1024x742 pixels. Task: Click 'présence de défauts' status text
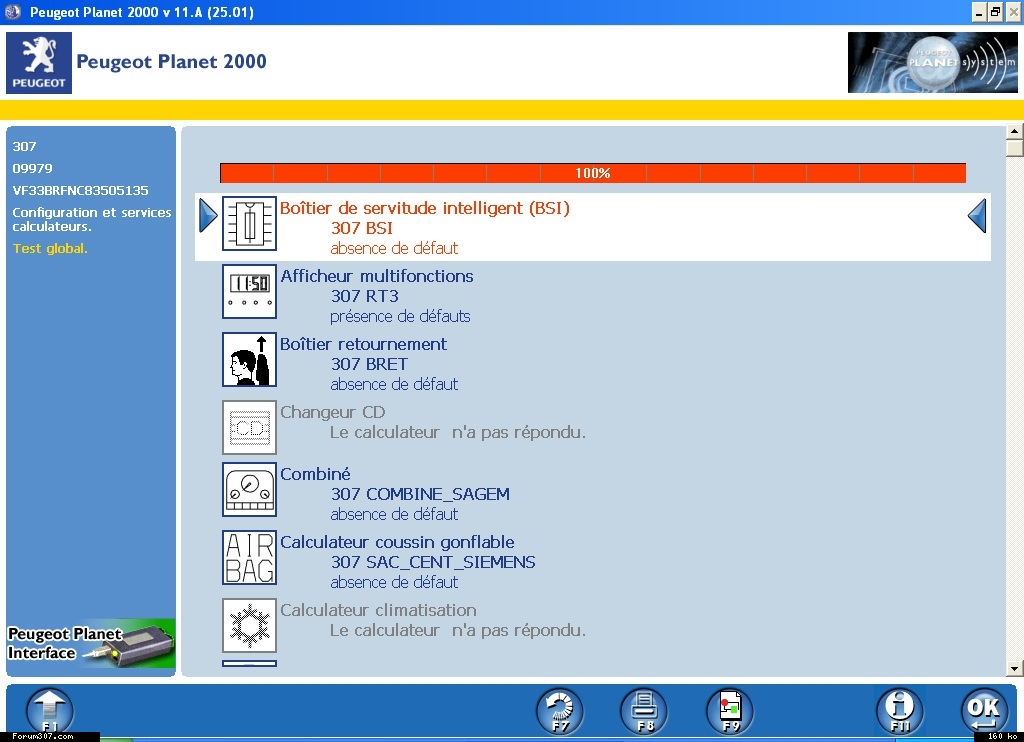(x=400, y=316)
